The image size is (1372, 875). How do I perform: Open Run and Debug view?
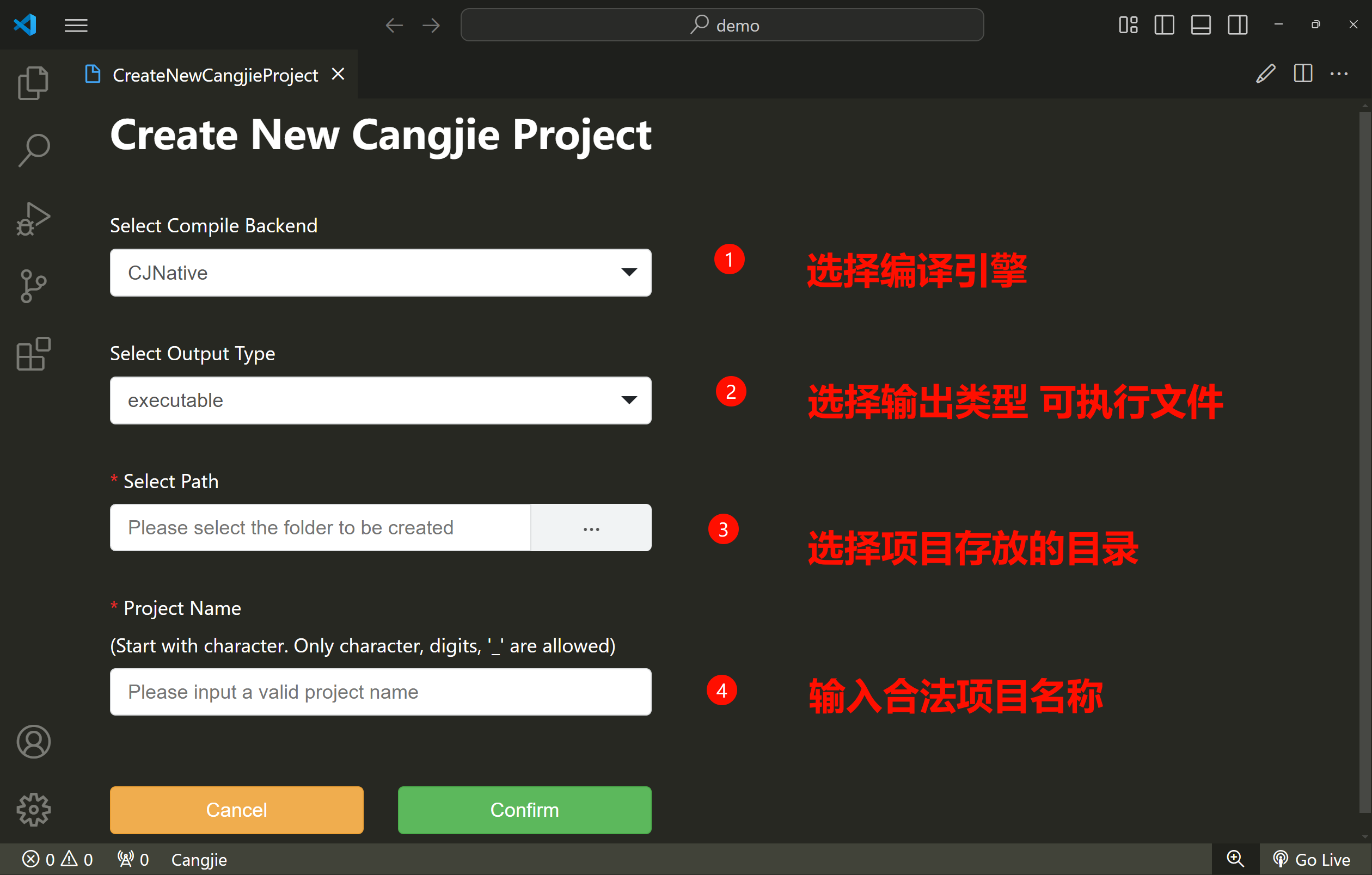33,219
